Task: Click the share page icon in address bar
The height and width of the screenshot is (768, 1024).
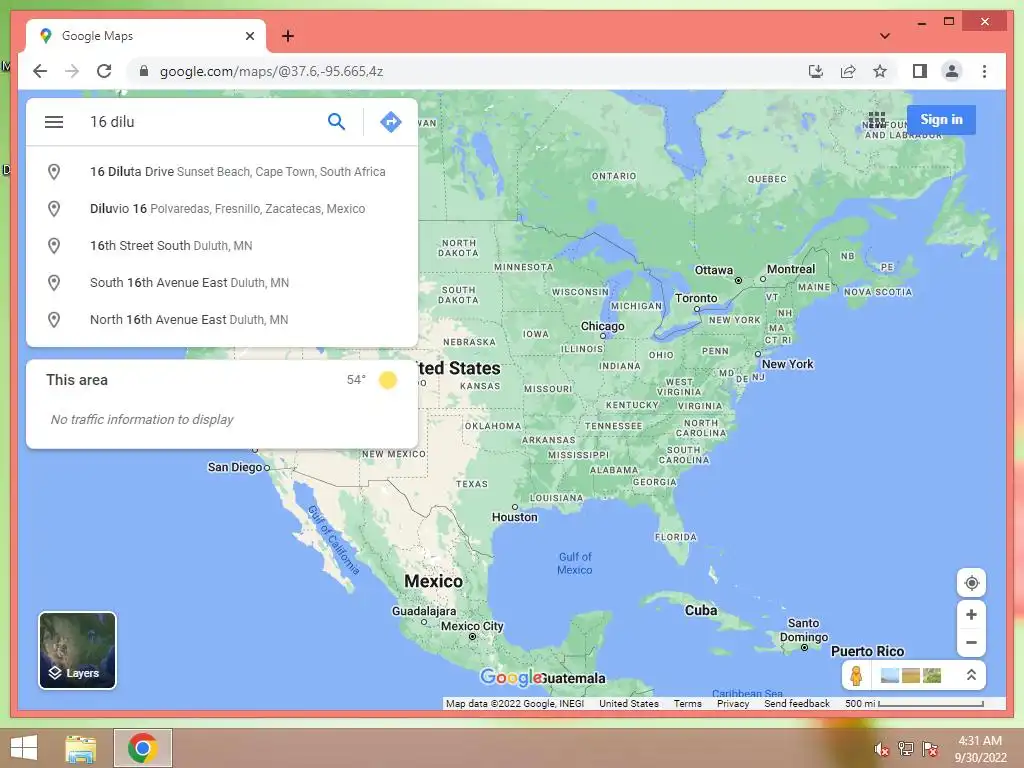Action: [x=848, y=71]
